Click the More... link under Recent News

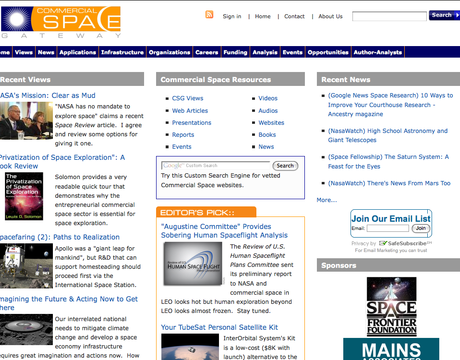(x=327, y=200)
